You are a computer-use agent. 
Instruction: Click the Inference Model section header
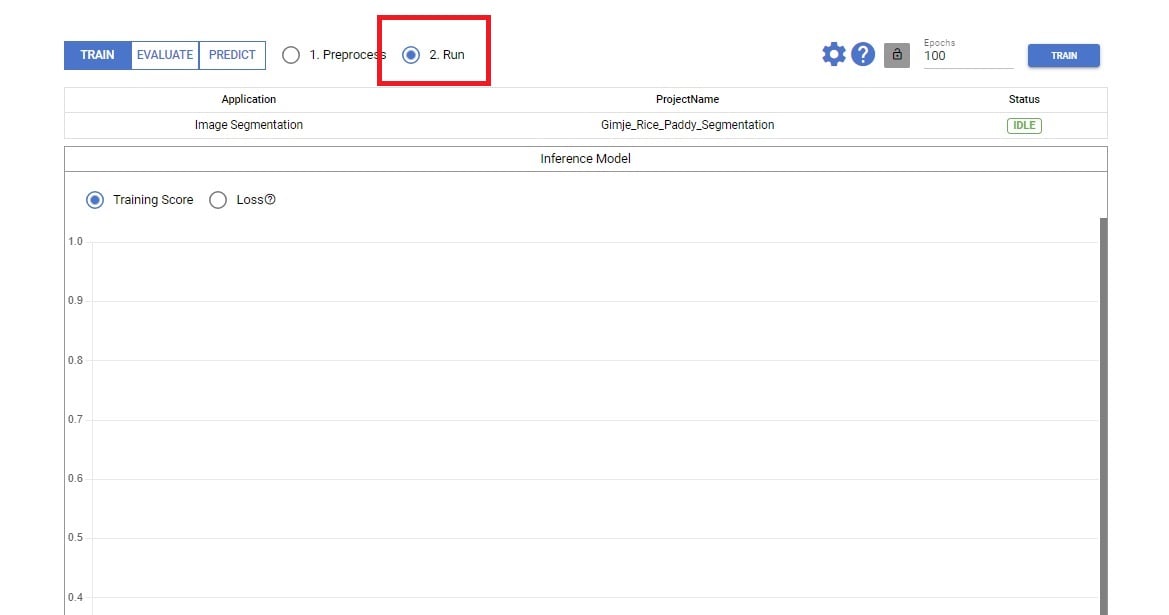[x=585, y=158]
